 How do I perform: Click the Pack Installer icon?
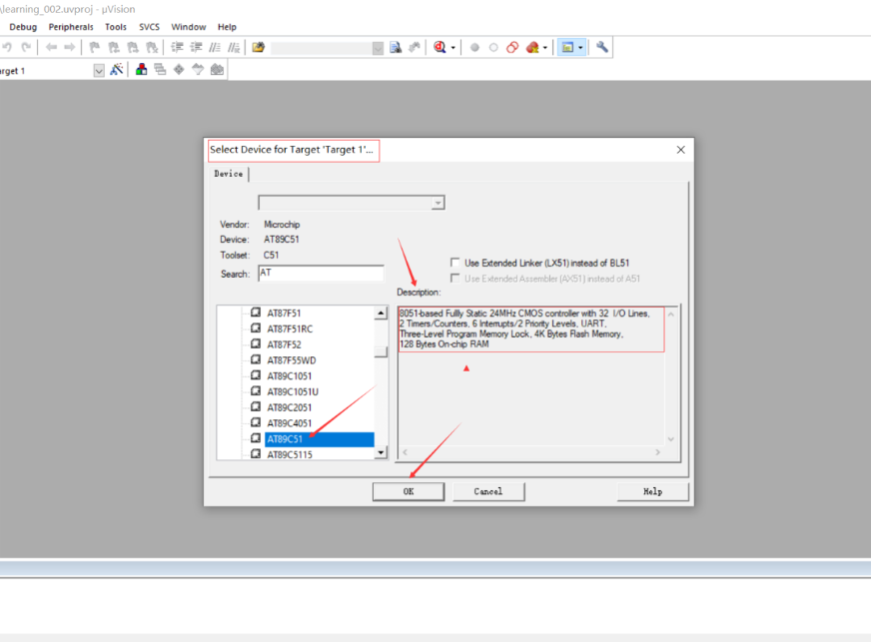[217, 70]
